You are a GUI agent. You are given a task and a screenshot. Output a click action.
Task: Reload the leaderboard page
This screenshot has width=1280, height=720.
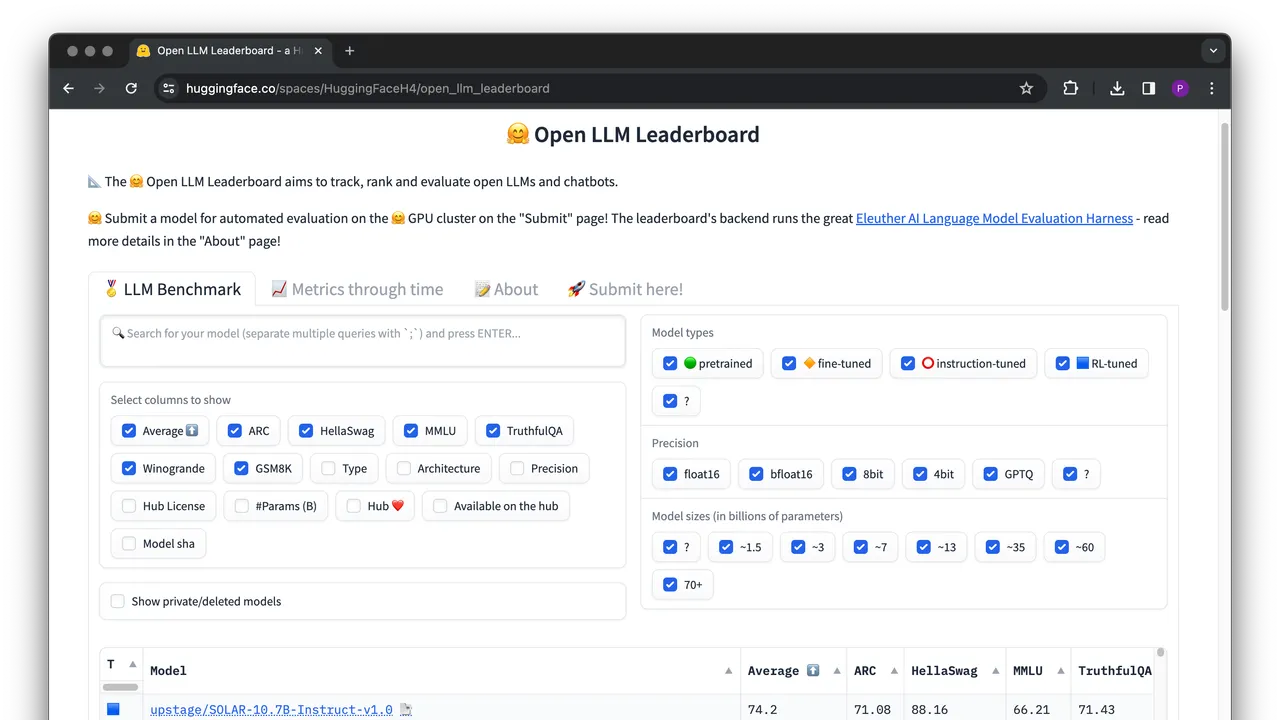[131, 88]
